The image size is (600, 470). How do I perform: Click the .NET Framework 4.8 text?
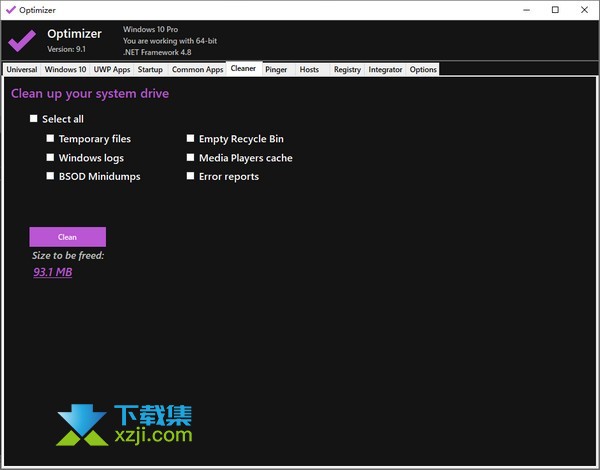tap(157, 52)
